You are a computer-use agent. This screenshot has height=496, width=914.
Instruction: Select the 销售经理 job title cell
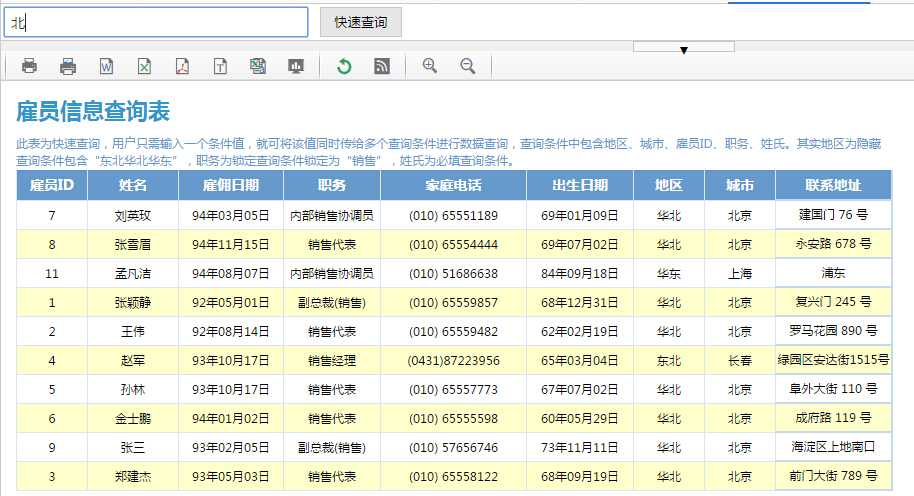coord(332,360)
